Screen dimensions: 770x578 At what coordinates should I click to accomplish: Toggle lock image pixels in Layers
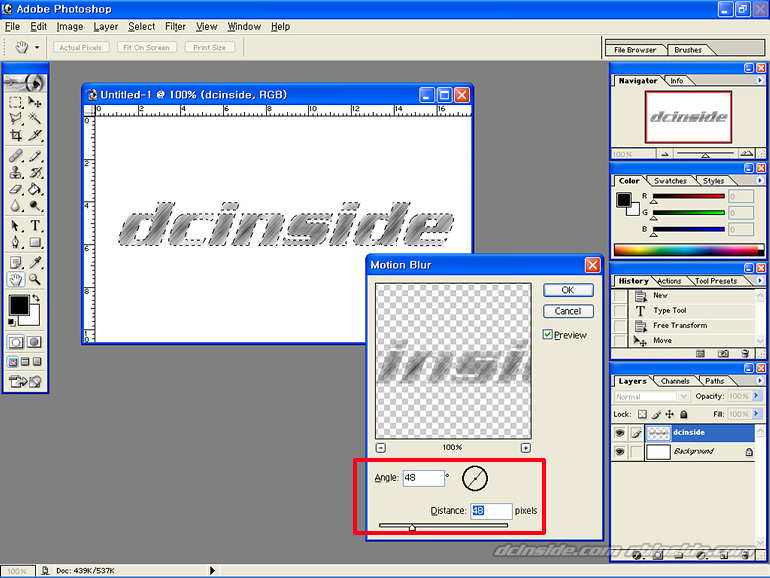656,414
